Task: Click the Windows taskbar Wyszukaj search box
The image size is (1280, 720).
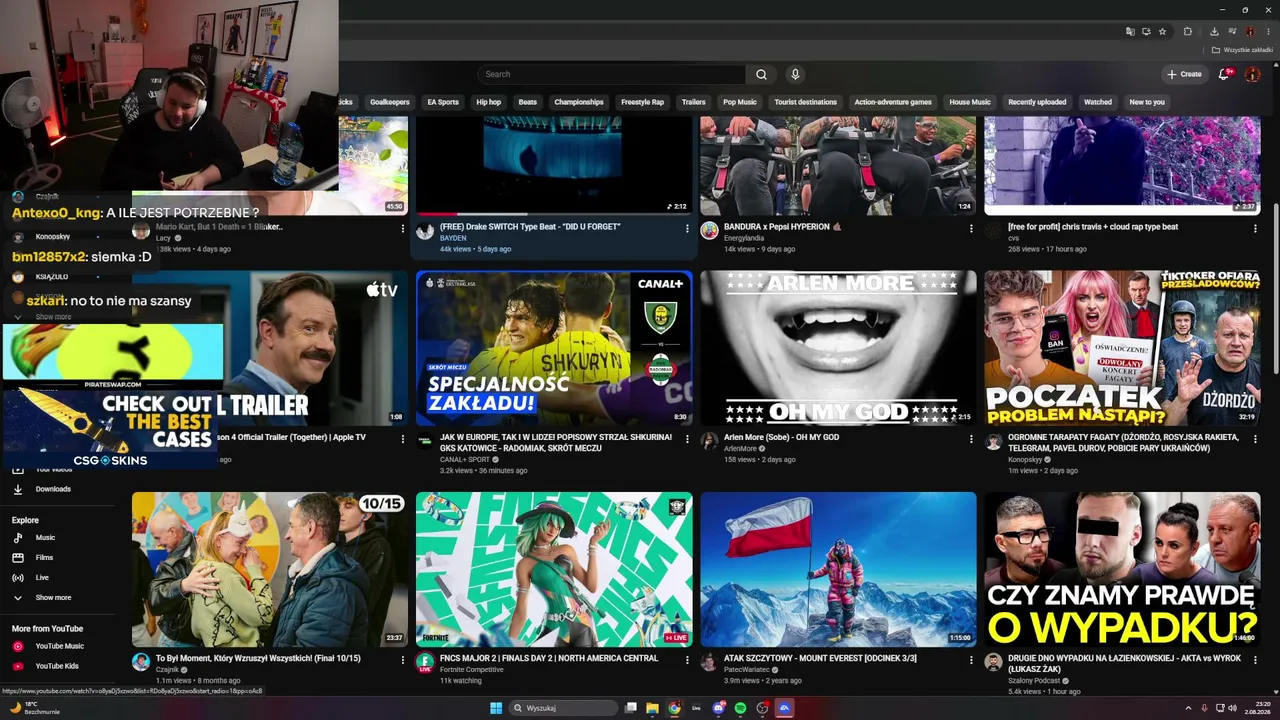Action: click(x=564, y=708)
